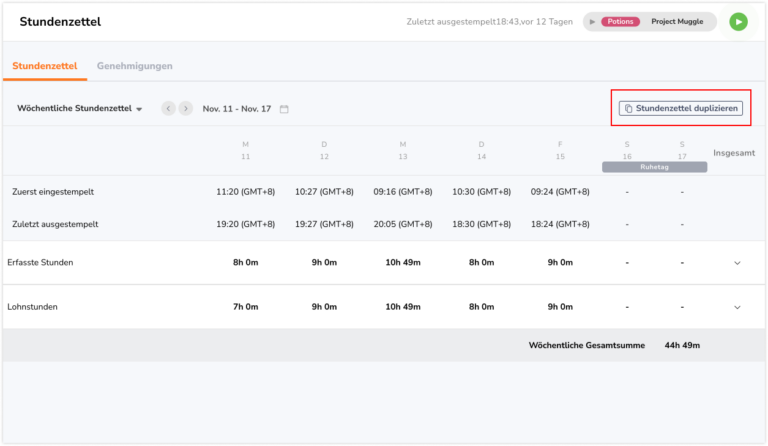This screenshot has height=446, width=768.
Task: Click the 10:30 (GMT+8) clock-in time
Action: pyautogui.click(x=481, y=192)
